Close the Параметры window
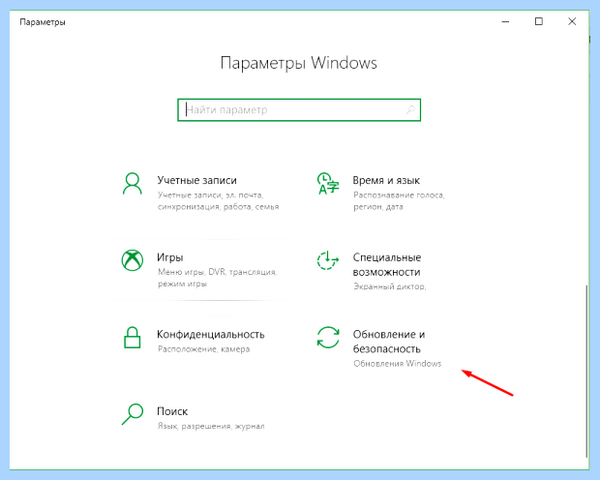The image size is (600, 480). 572,22
